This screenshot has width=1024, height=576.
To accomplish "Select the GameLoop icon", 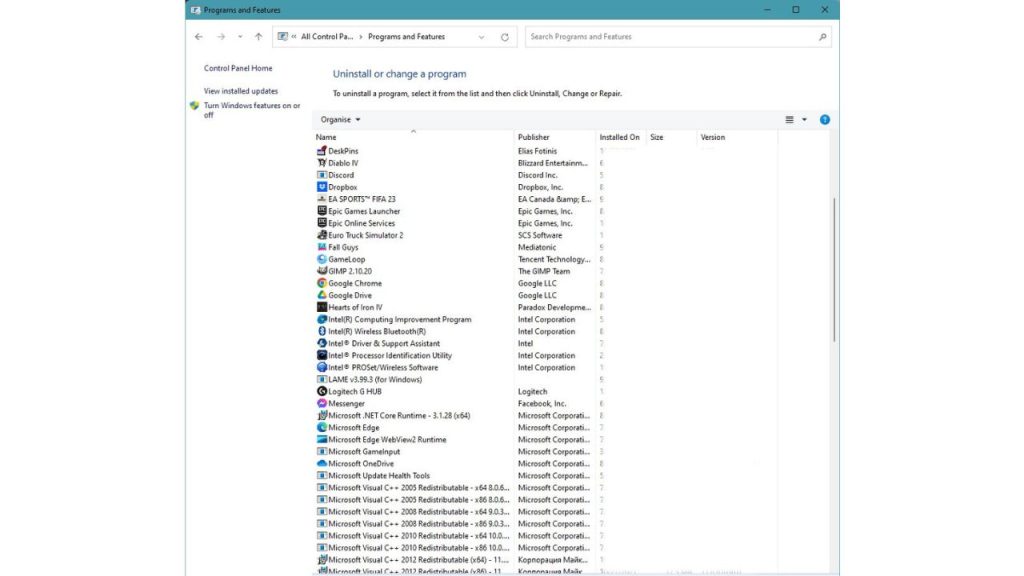I will click(321, 259).
